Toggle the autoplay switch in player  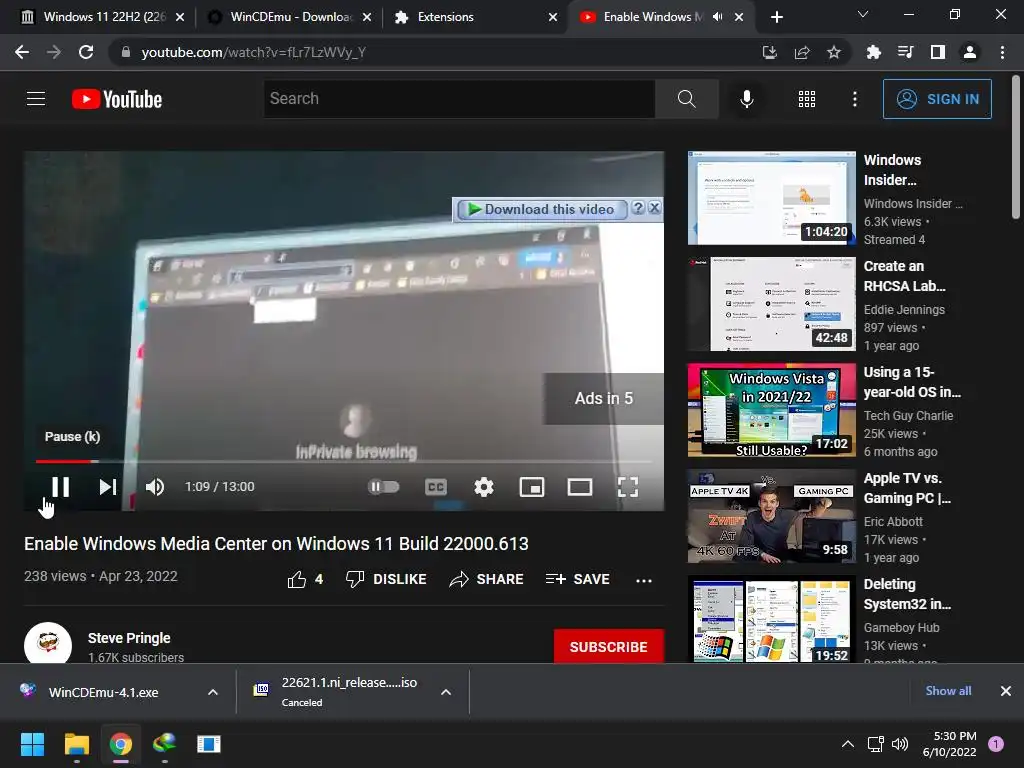[x=383, y=487]
